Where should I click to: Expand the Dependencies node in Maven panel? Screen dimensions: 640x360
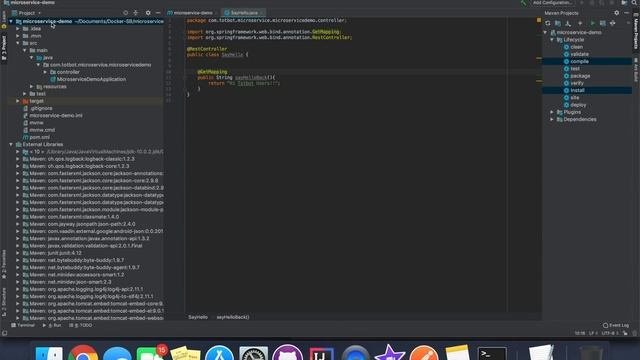click(x=552, y=120)
